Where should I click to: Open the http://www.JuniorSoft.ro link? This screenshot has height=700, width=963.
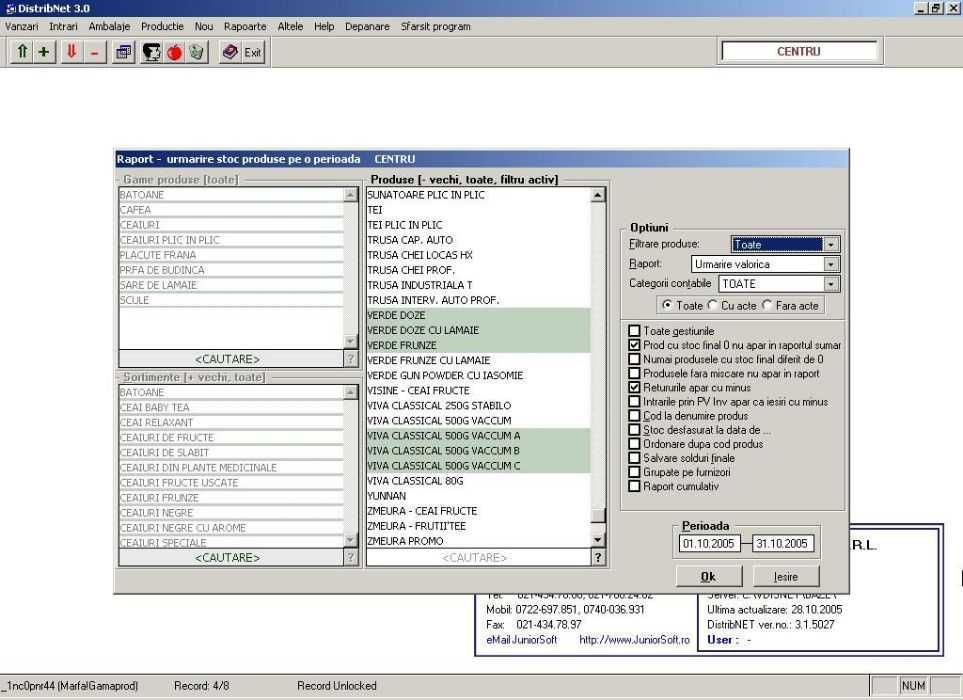click(x=634, y=640)
